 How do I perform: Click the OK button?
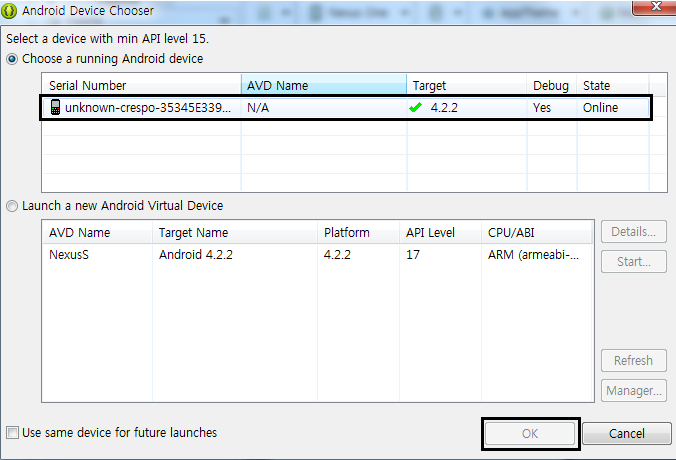(530, 433)
